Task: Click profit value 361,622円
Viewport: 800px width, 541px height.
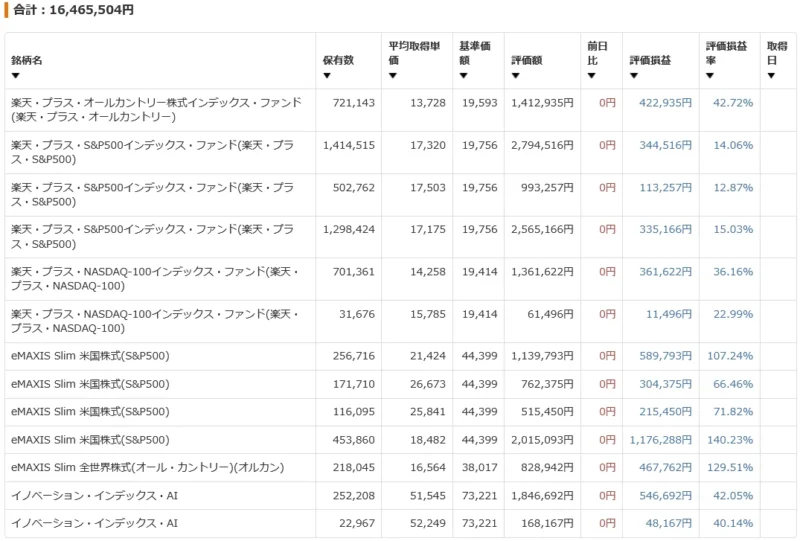Action: point(665,272)
